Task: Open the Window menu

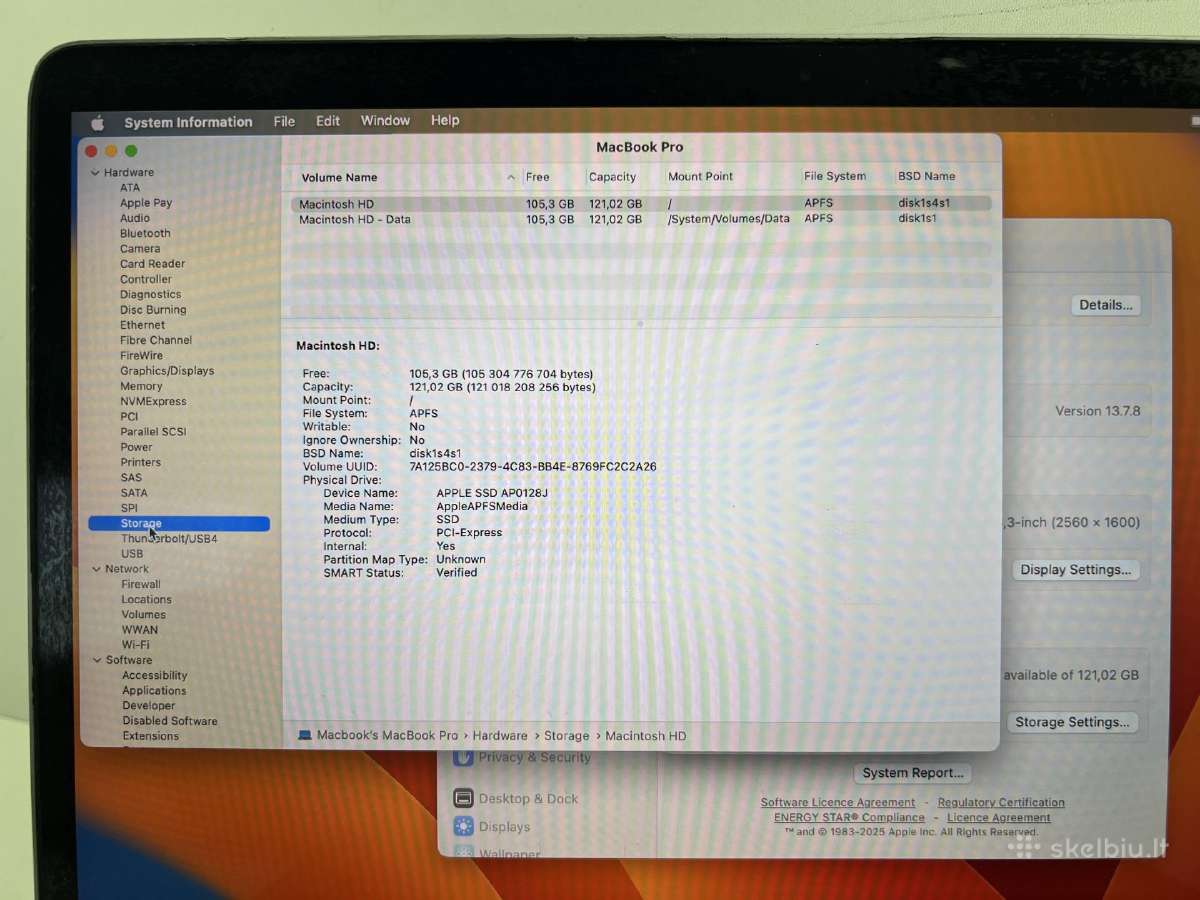Action: [x=385, y=120]
